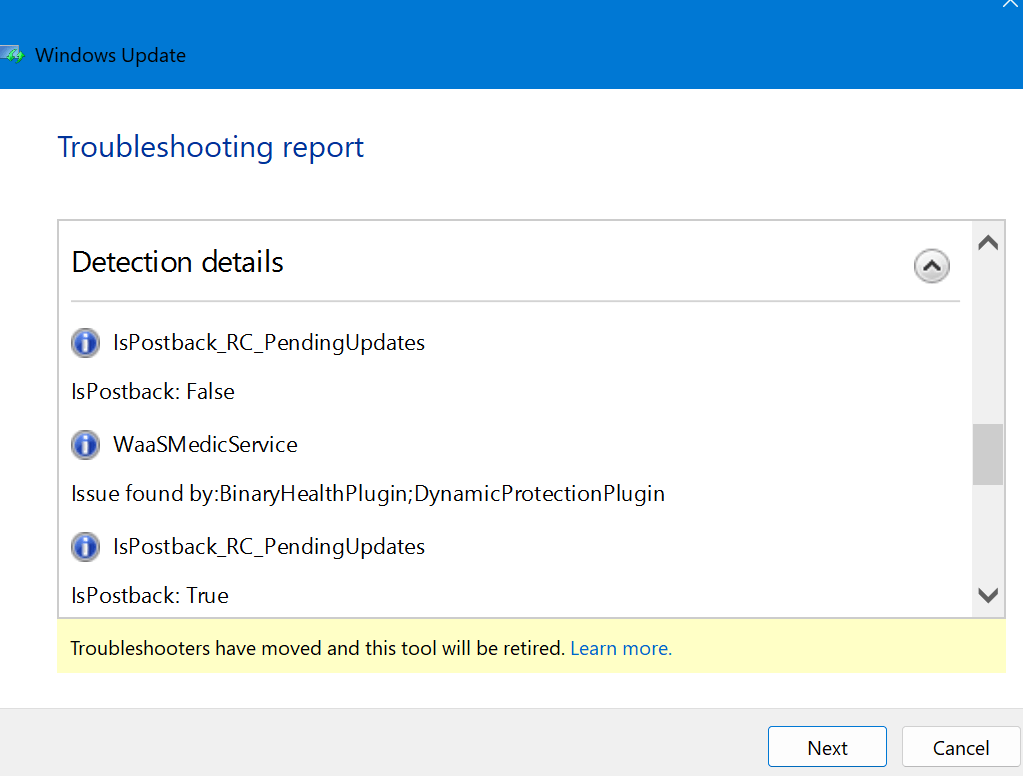The image size is (1023, 776).
Task: Click the Windows Update window title
Action: [110, 55]
